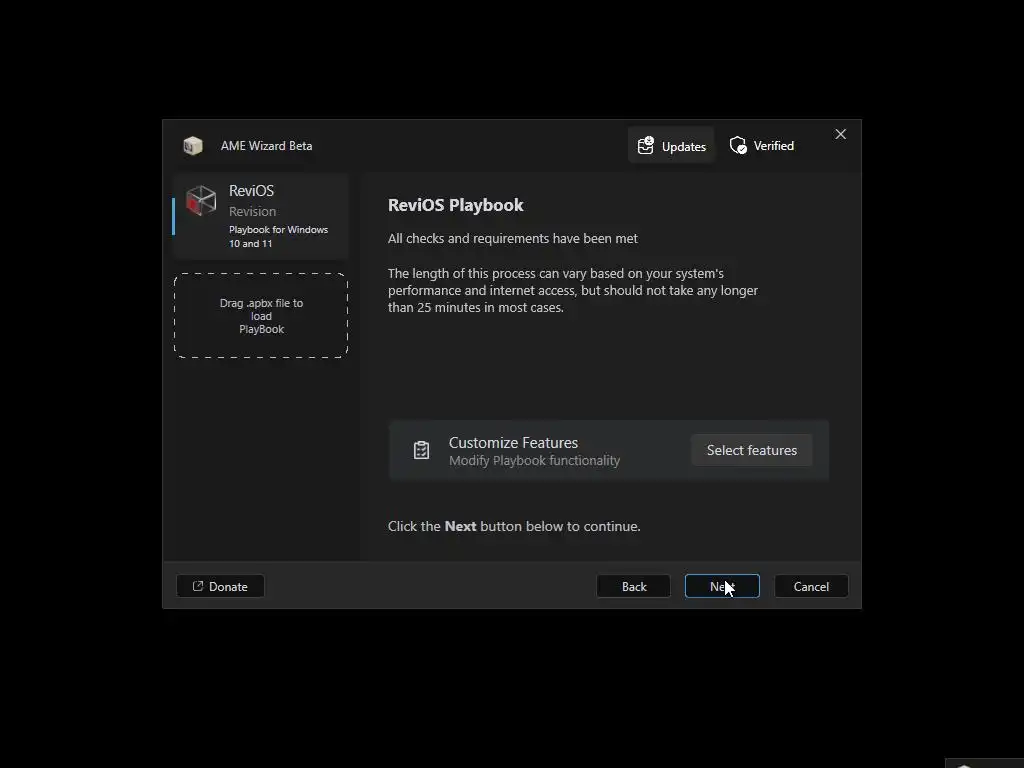Click the 'All checks and requirements have been met' text
1024x768 pixels.
[513, 238]
